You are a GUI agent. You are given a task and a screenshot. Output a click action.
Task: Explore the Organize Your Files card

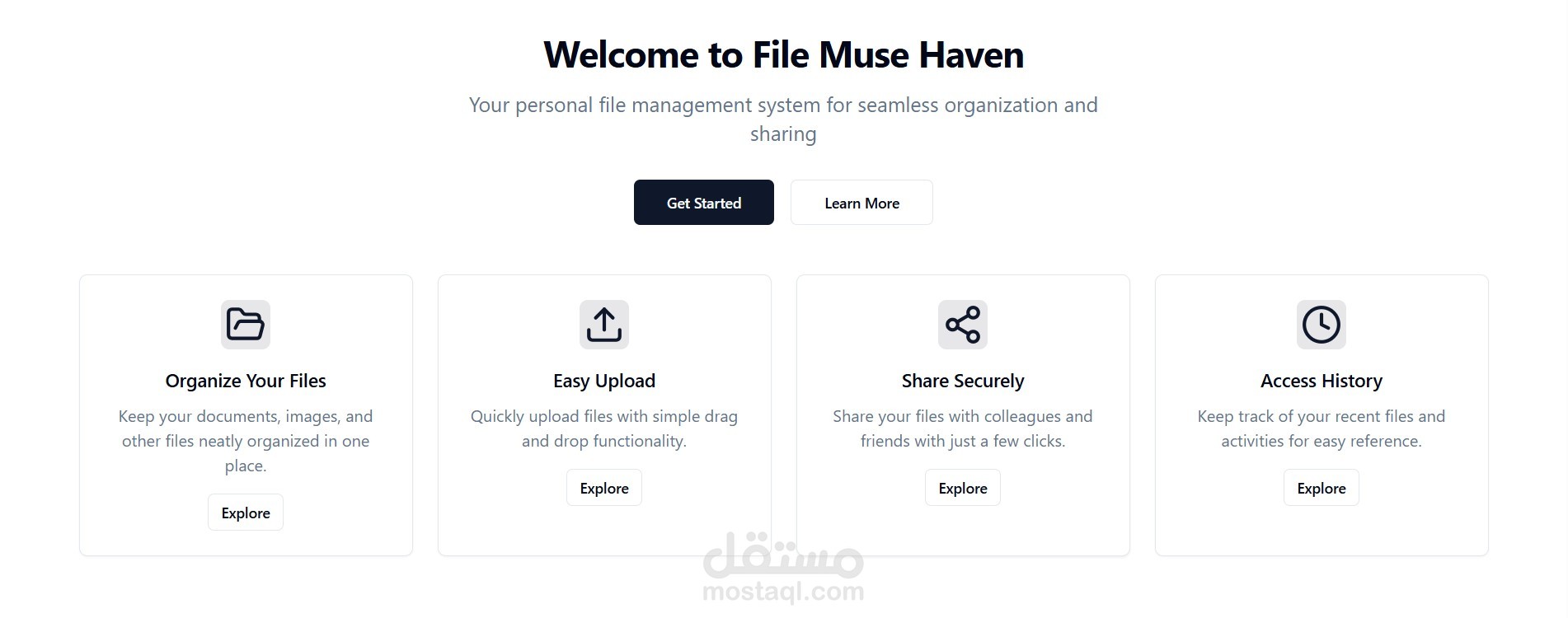246,513
